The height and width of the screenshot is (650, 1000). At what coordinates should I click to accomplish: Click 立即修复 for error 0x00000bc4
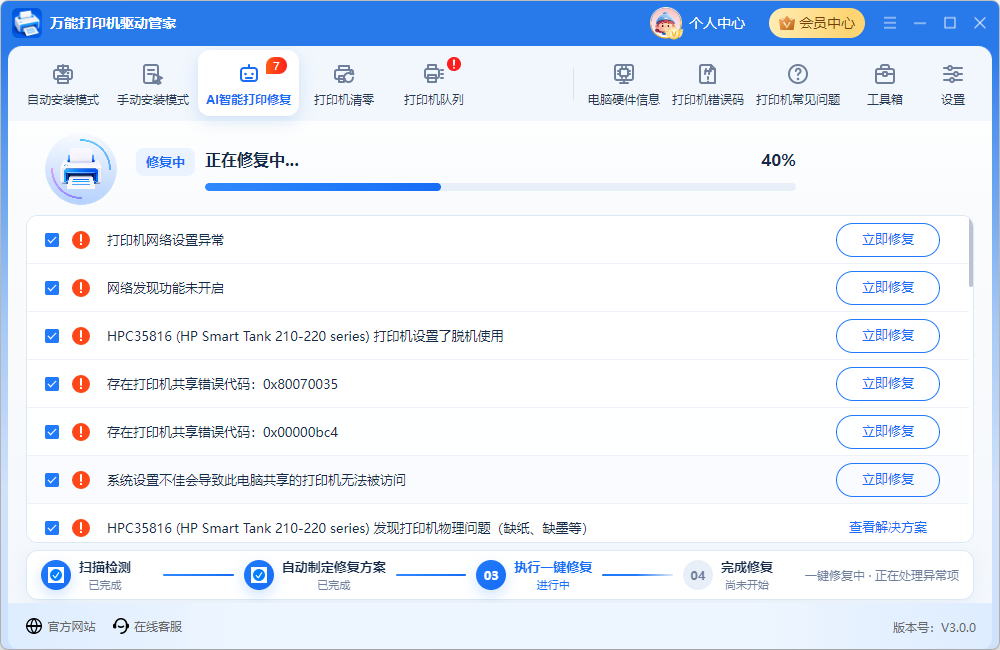(888, 432)
